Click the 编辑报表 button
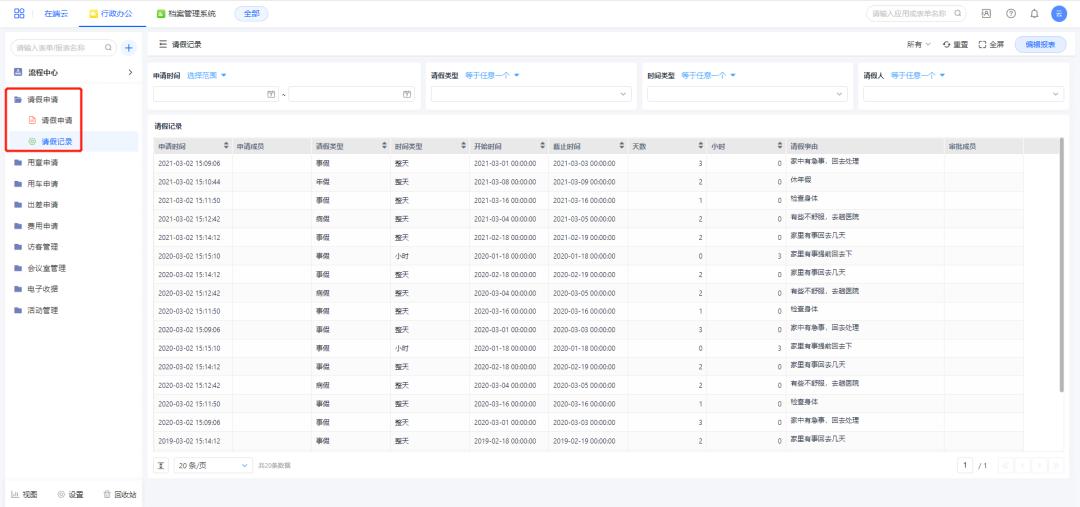The width and height of the screenshot is (1080, 507). [1040, 45]
